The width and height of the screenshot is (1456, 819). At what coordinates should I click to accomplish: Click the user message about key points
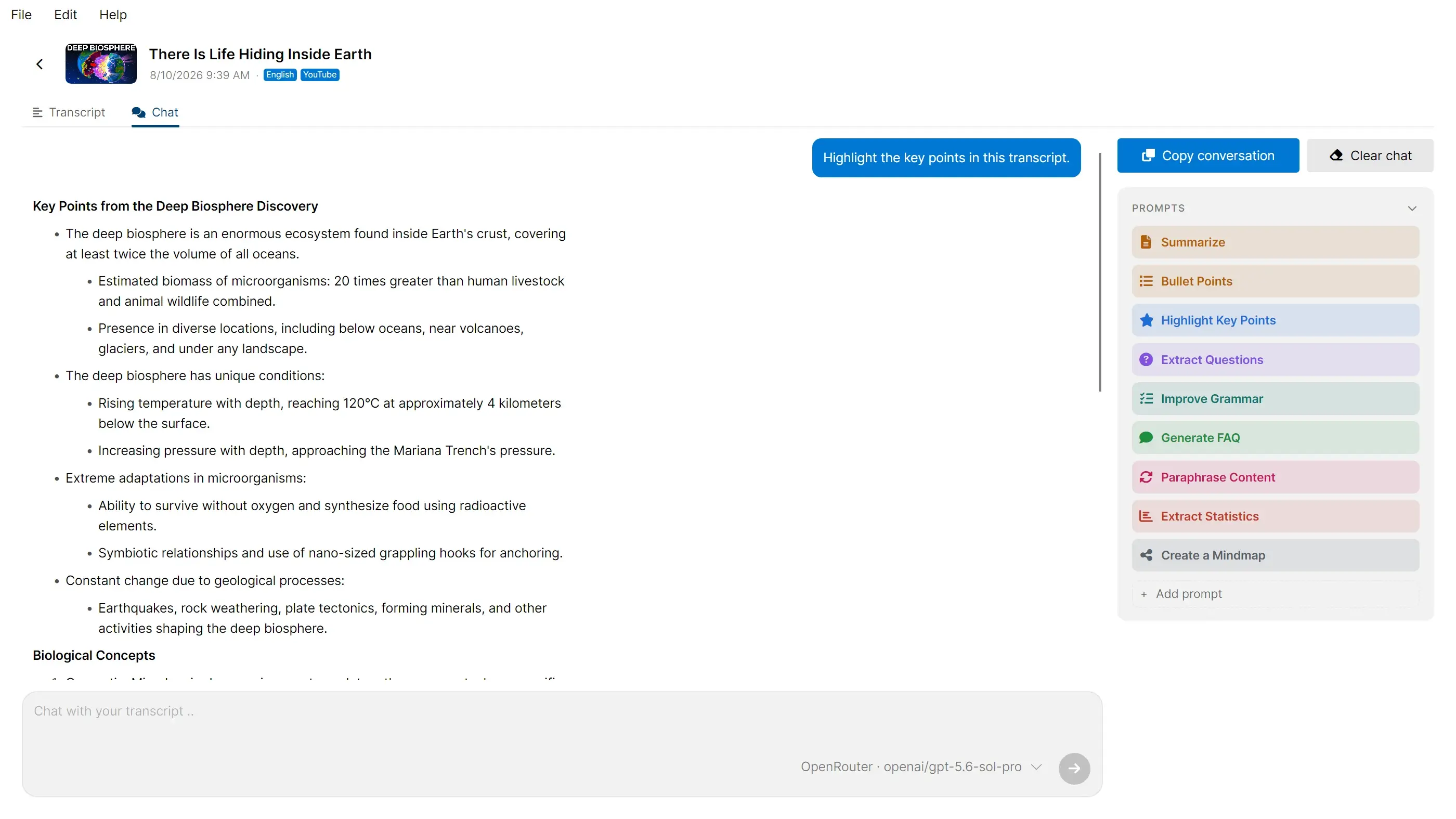[946, 158]
